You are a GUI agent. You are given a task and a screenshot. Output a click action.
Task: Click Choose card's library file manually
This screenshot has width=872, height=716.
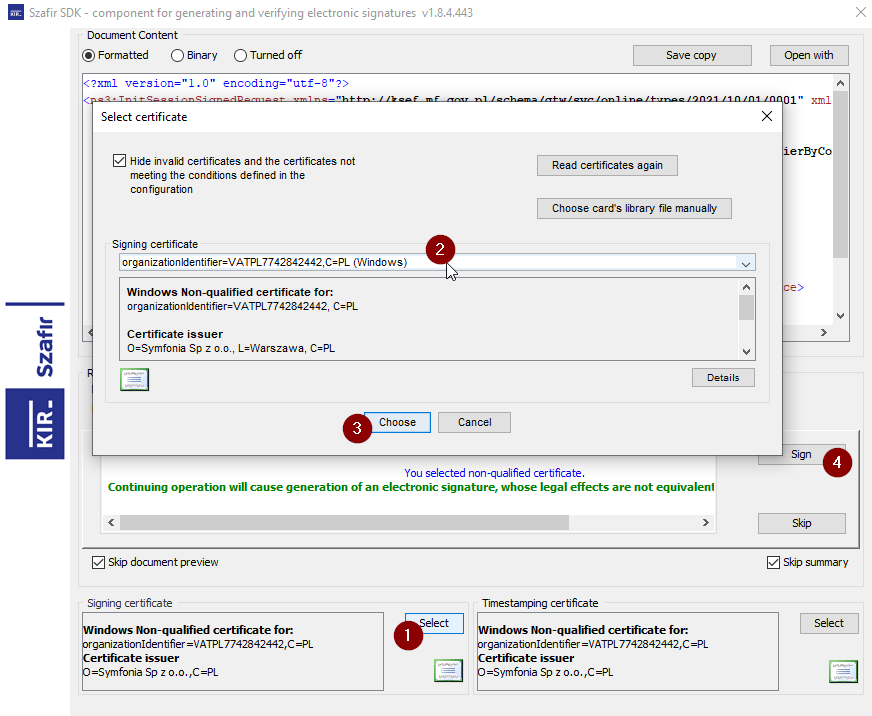coord(634,208)
